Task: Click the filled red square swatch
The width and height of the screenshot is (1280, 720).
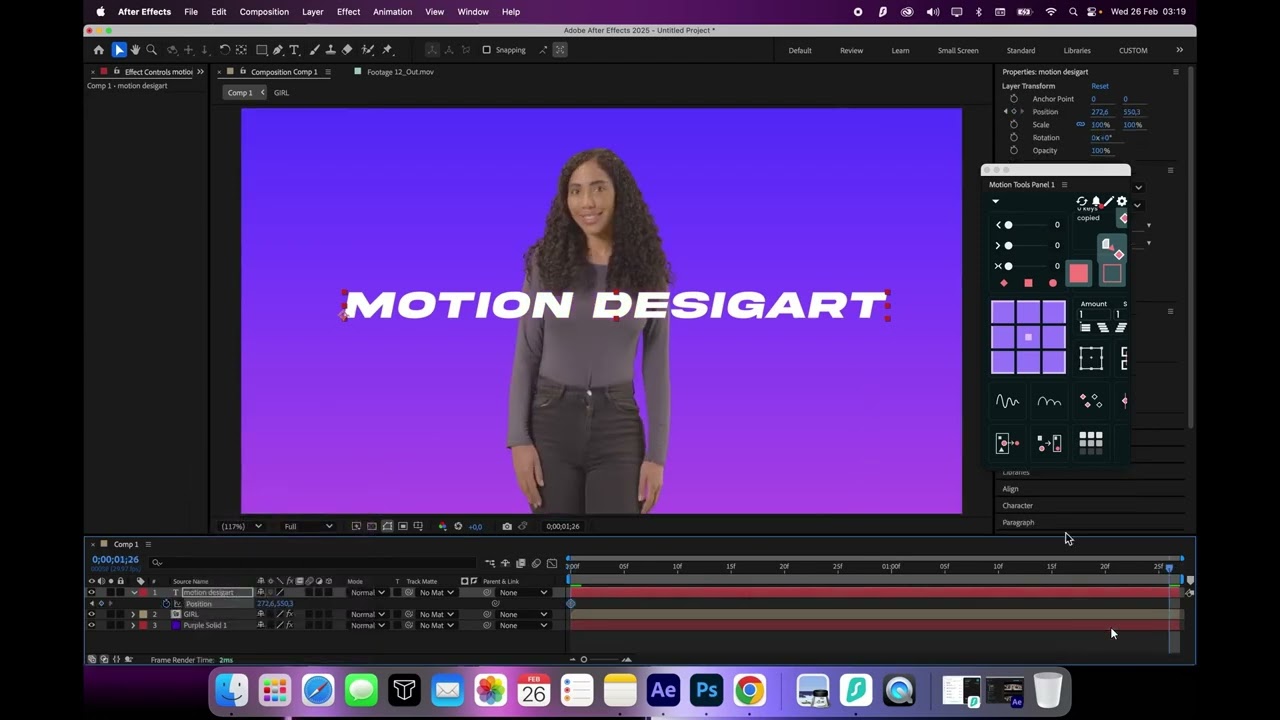Action: point(1078,273)
